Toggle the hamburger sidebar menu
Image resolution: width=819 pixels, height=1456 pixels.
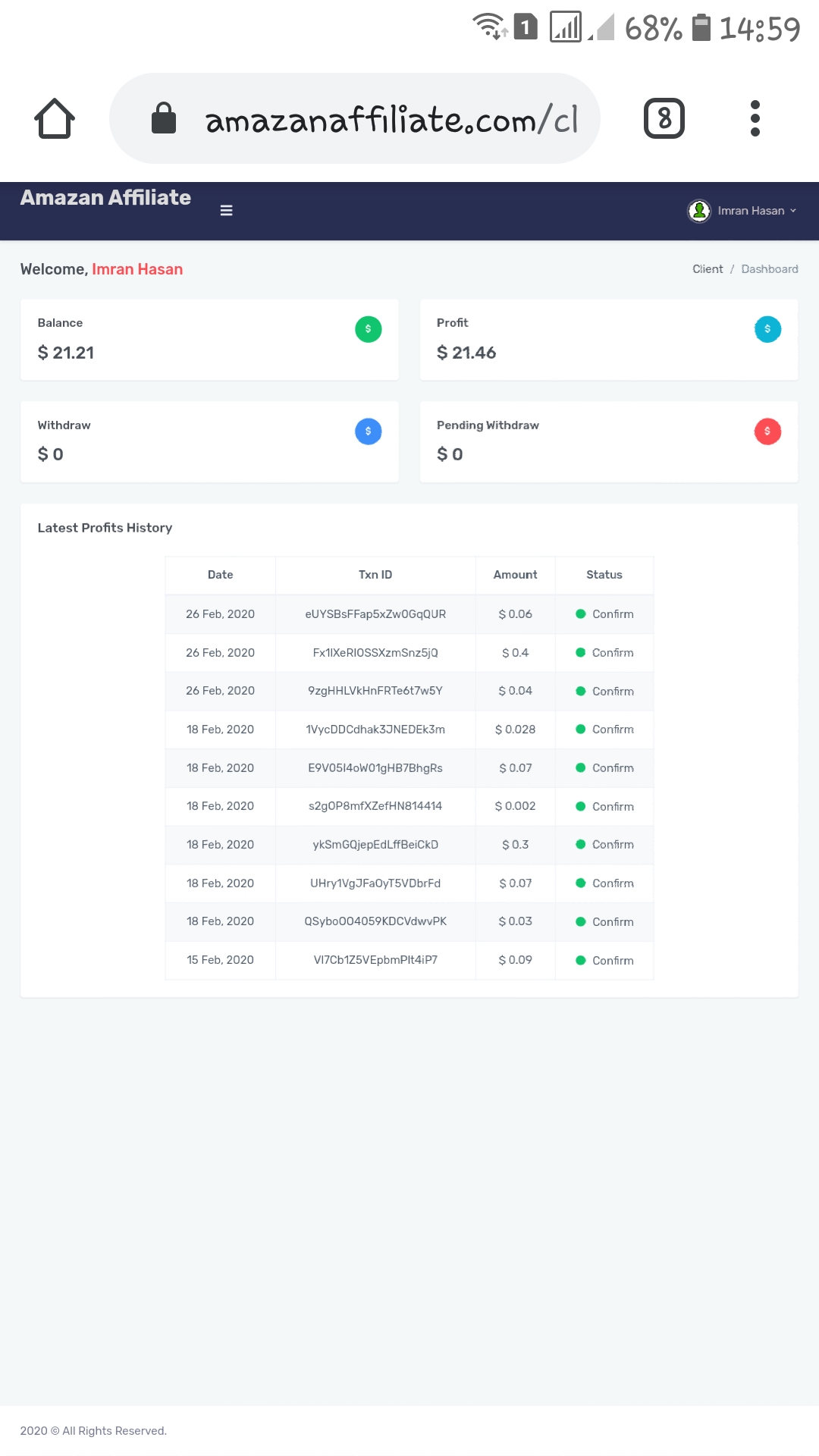226,211
